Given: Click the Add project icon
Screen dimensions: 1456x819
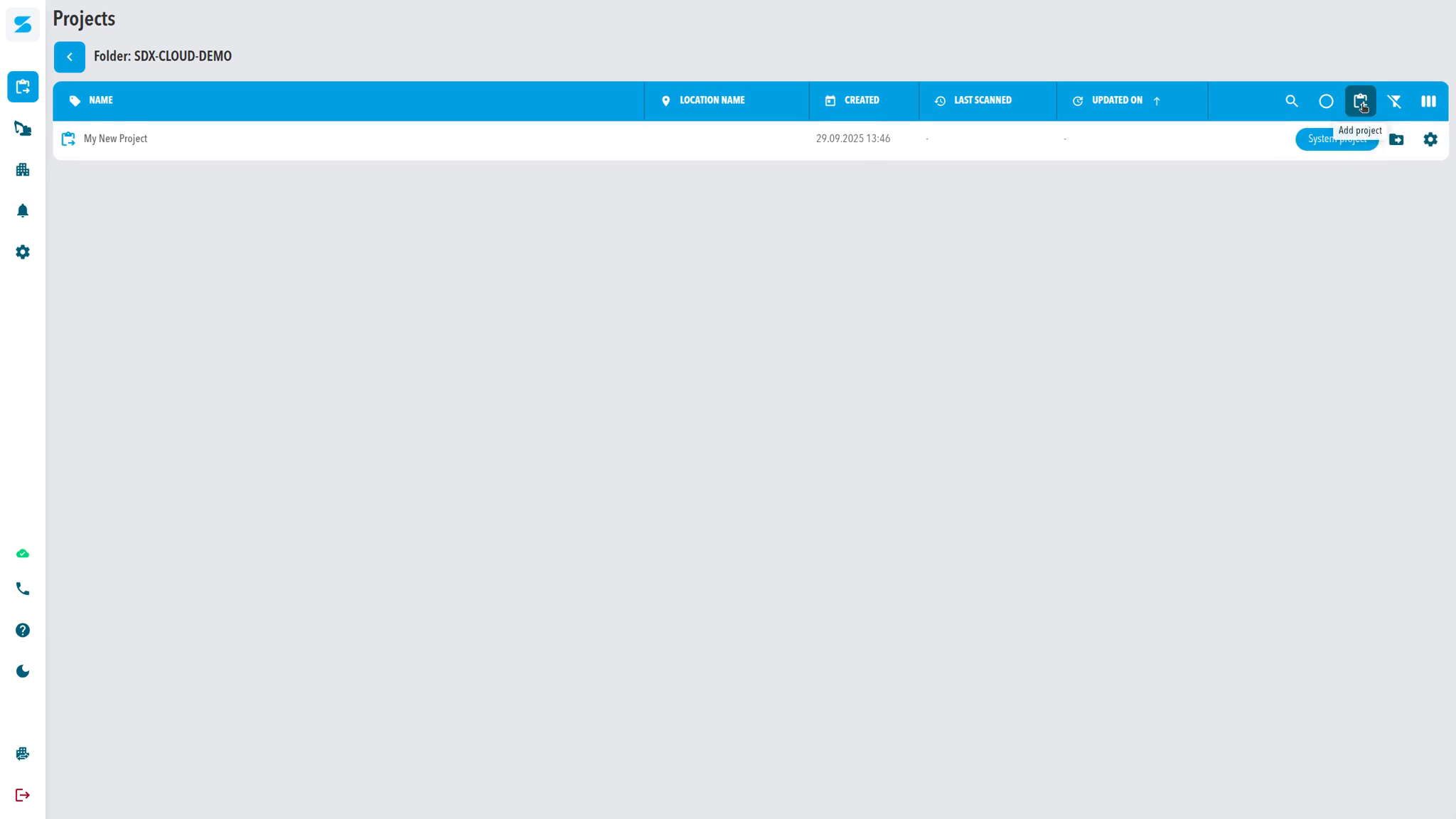Looking at the screenshot, I should [x=1359, y=101].
